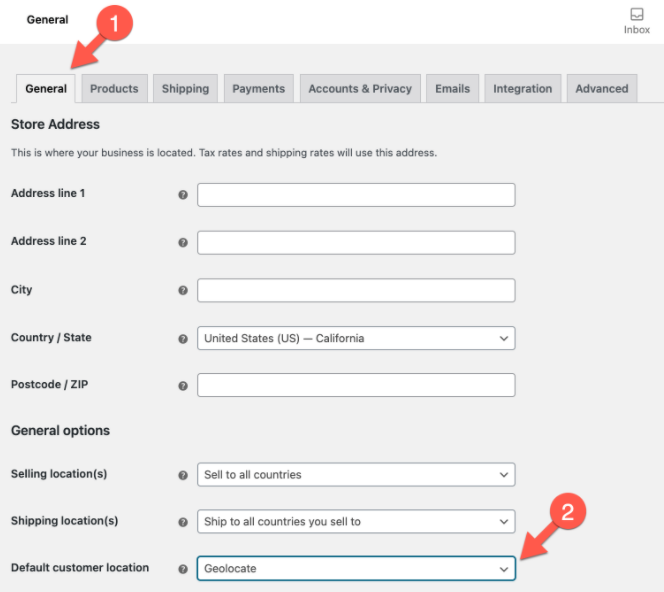The image size is (664, 592).
Task: Switch to the Products tab
Action: [114, 88]
